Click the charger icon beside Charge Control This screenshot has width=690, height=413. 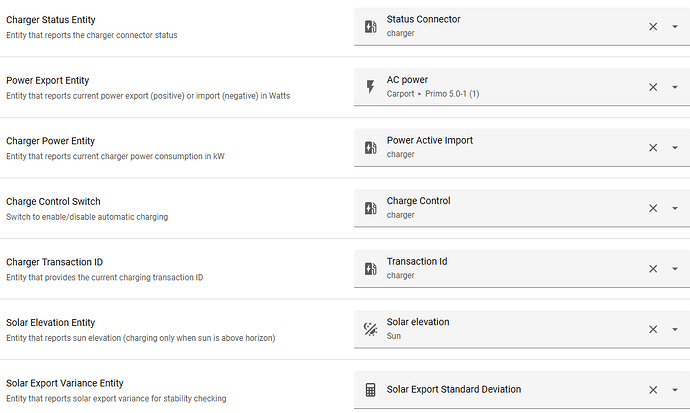click(371, 208)
